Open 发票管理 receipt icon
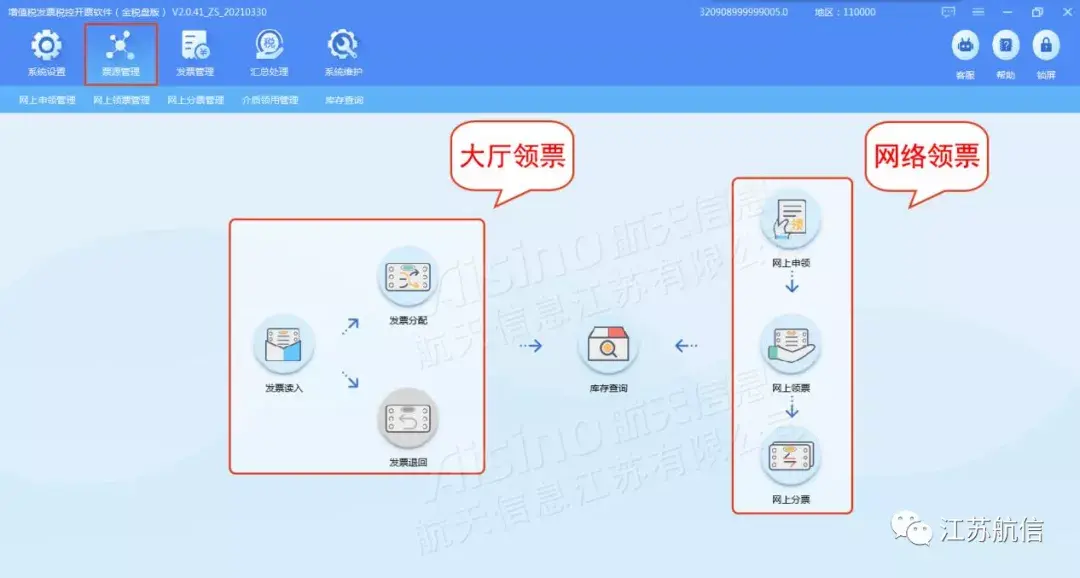Screen dimensions: 1080x578 click(x=195, y=46)
